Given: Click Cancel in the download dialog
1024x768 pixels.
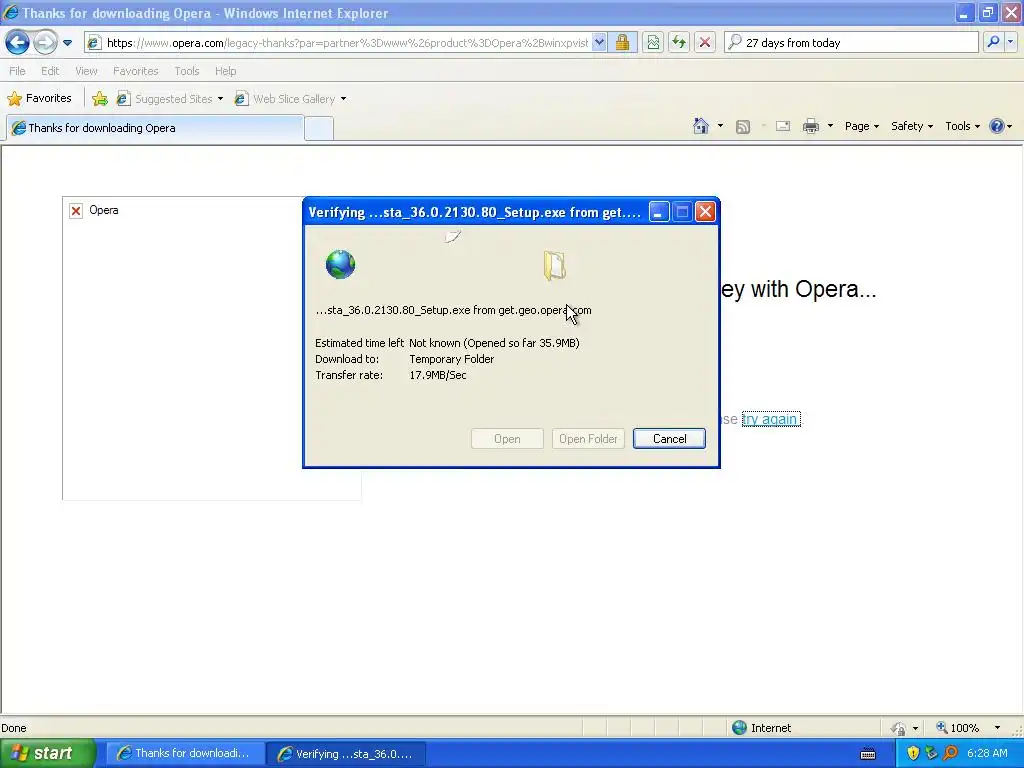Looking at the screenshot, I should click(x=669, y=439).
